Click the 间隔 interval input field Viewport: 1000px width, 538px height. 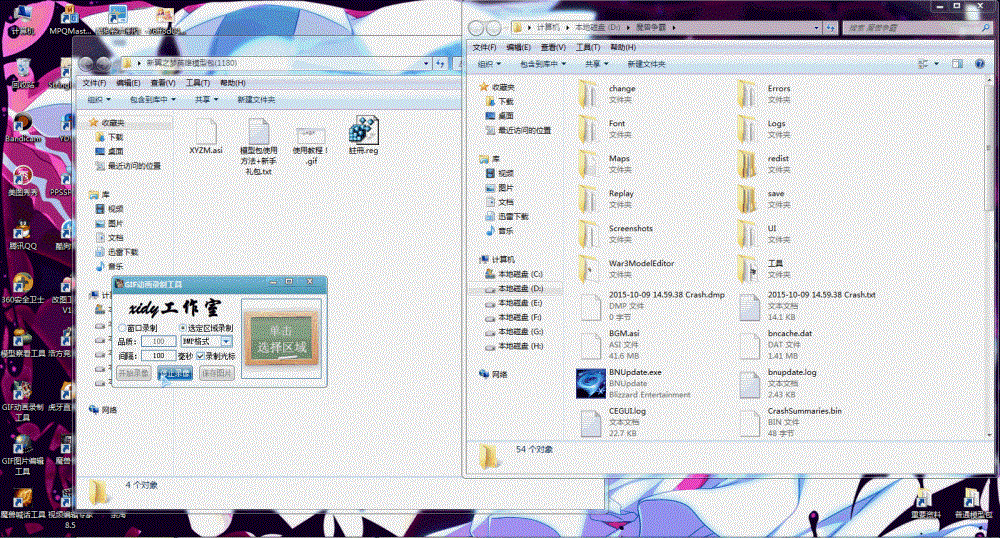pyautogui.click(x=158, y=355)
